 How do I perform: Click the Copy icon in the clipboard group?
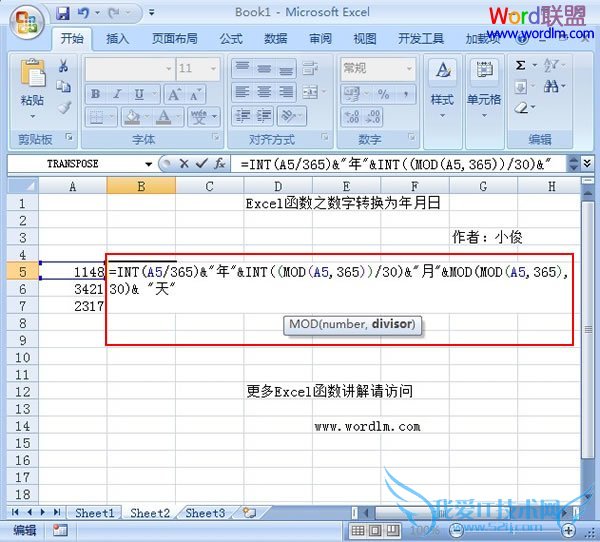pos(64,87)
